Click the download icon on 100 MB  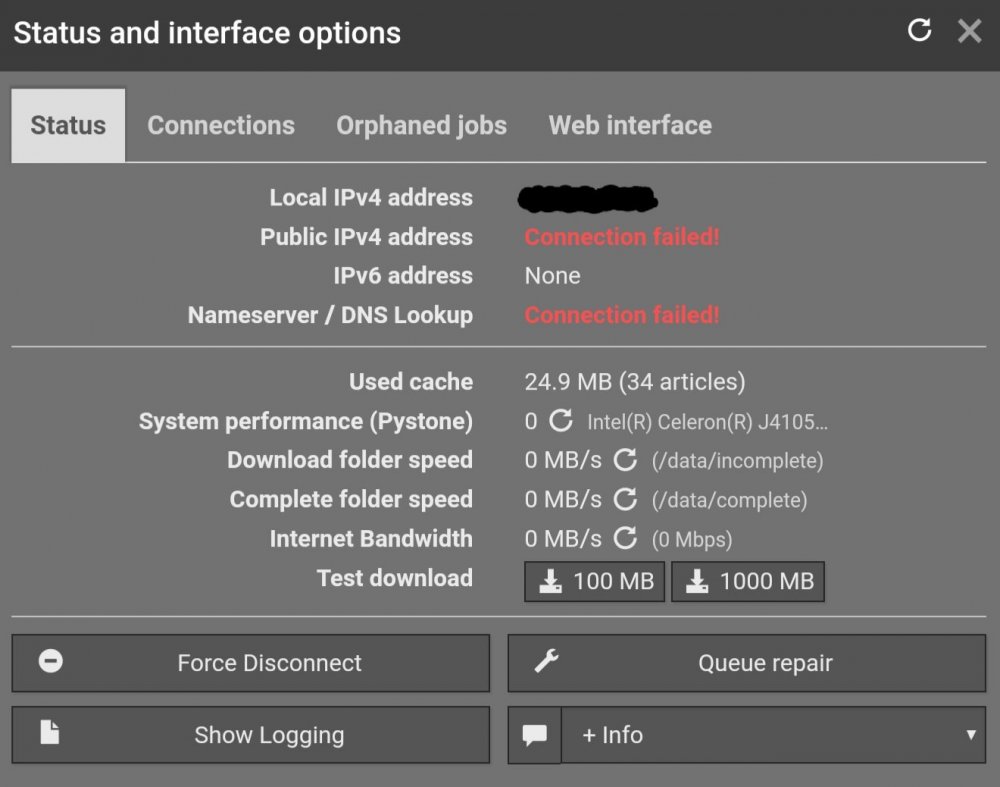click(550, 581)
